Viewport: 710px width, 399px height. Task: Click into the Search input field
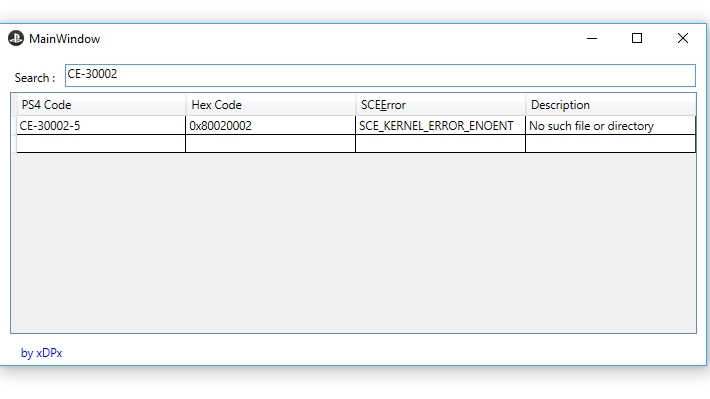tap(380, 75)
